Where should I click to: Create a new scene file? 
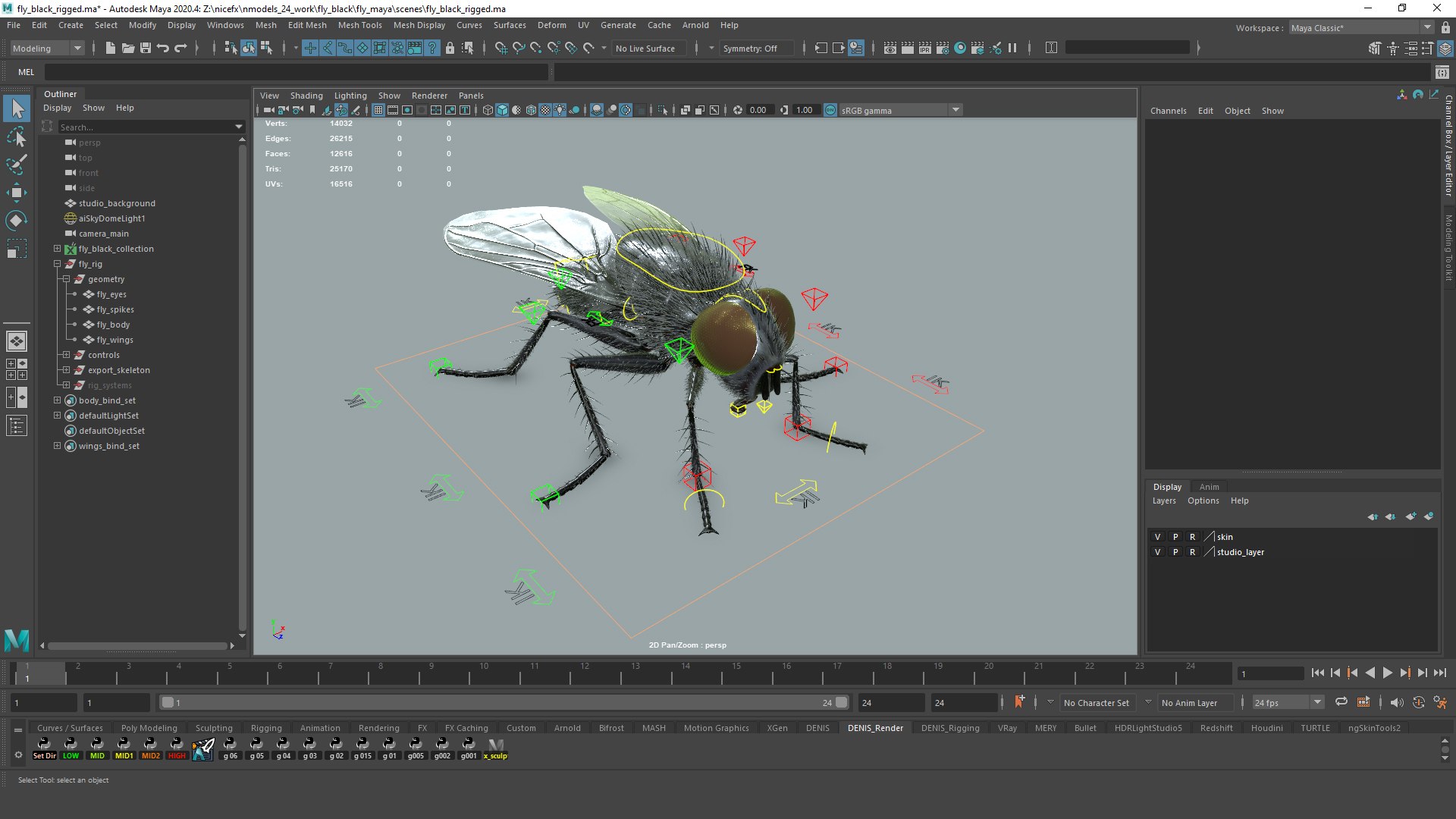[x=111, y=48]
